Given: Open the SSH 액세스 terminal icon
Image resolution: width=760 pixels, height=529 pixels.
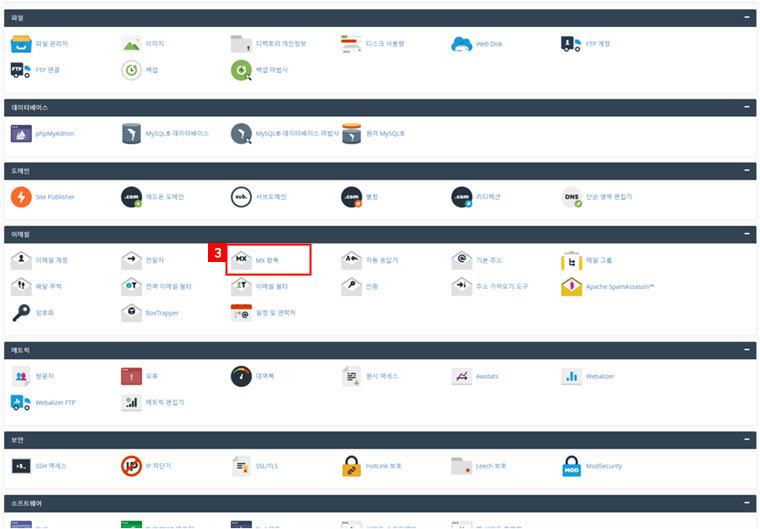Looking at the screenshot, I should coord(22,466).
